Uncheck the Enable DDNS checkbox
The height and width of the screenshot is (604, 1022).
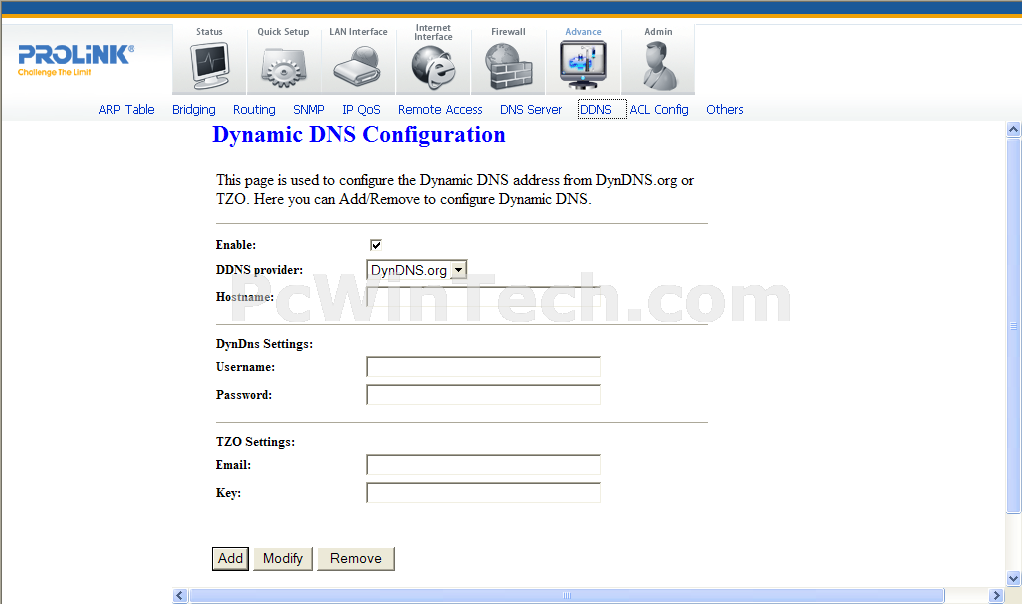point(375,245)
